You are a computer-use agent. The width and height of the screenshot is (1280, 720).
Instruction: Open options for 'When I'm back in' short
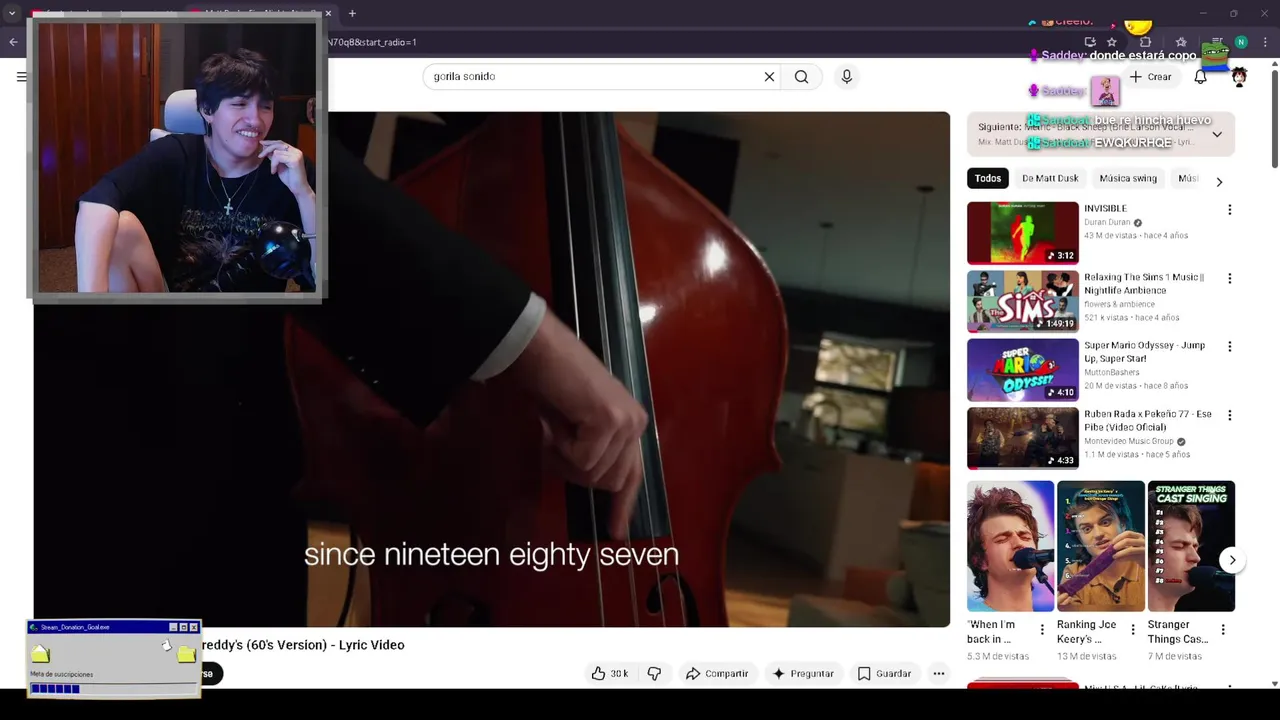[x=1042, y=630]
